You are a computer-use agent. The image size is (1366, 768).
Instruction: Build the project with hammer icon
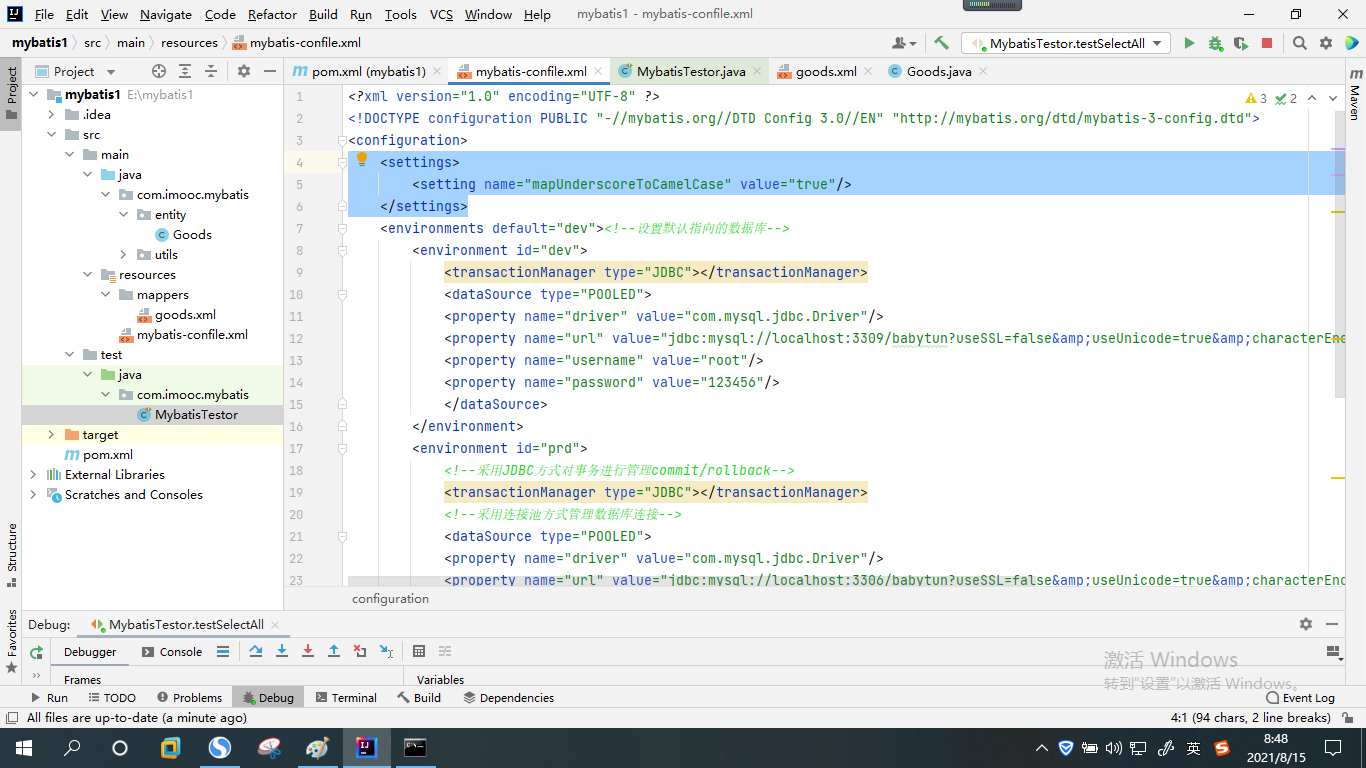[x=941, y=43]
